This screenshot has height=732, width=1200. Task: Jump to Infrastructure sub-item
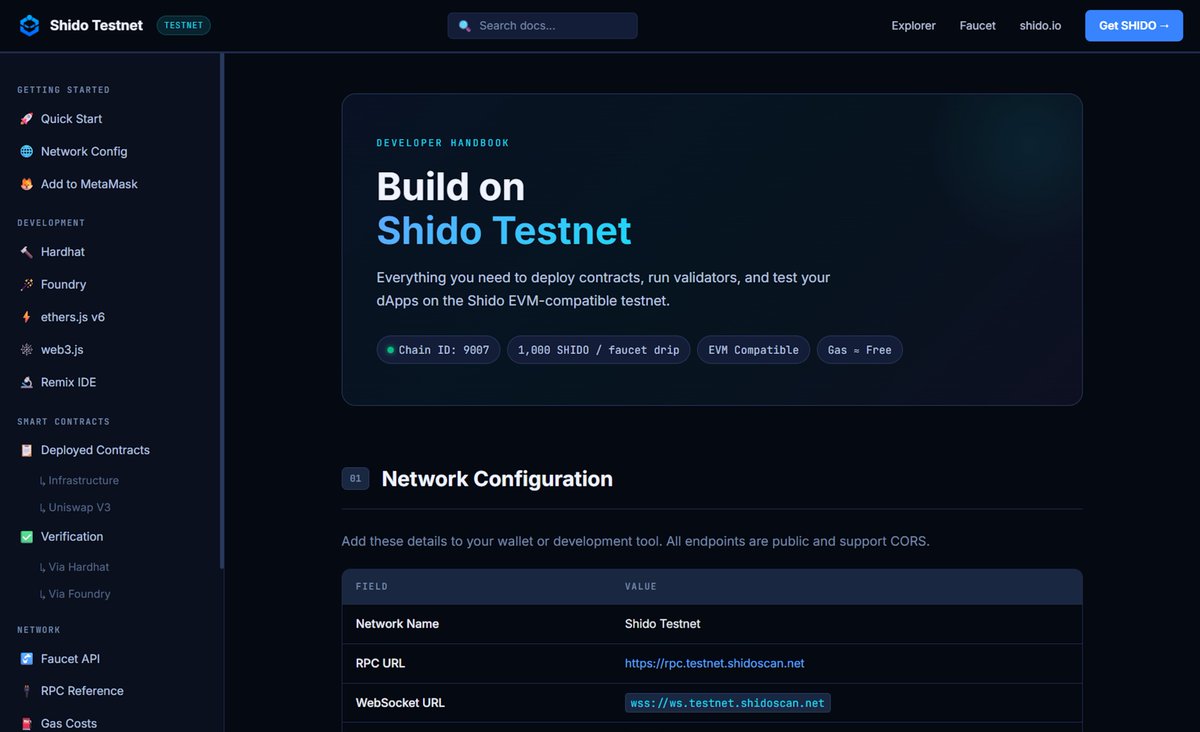point(79,481)
